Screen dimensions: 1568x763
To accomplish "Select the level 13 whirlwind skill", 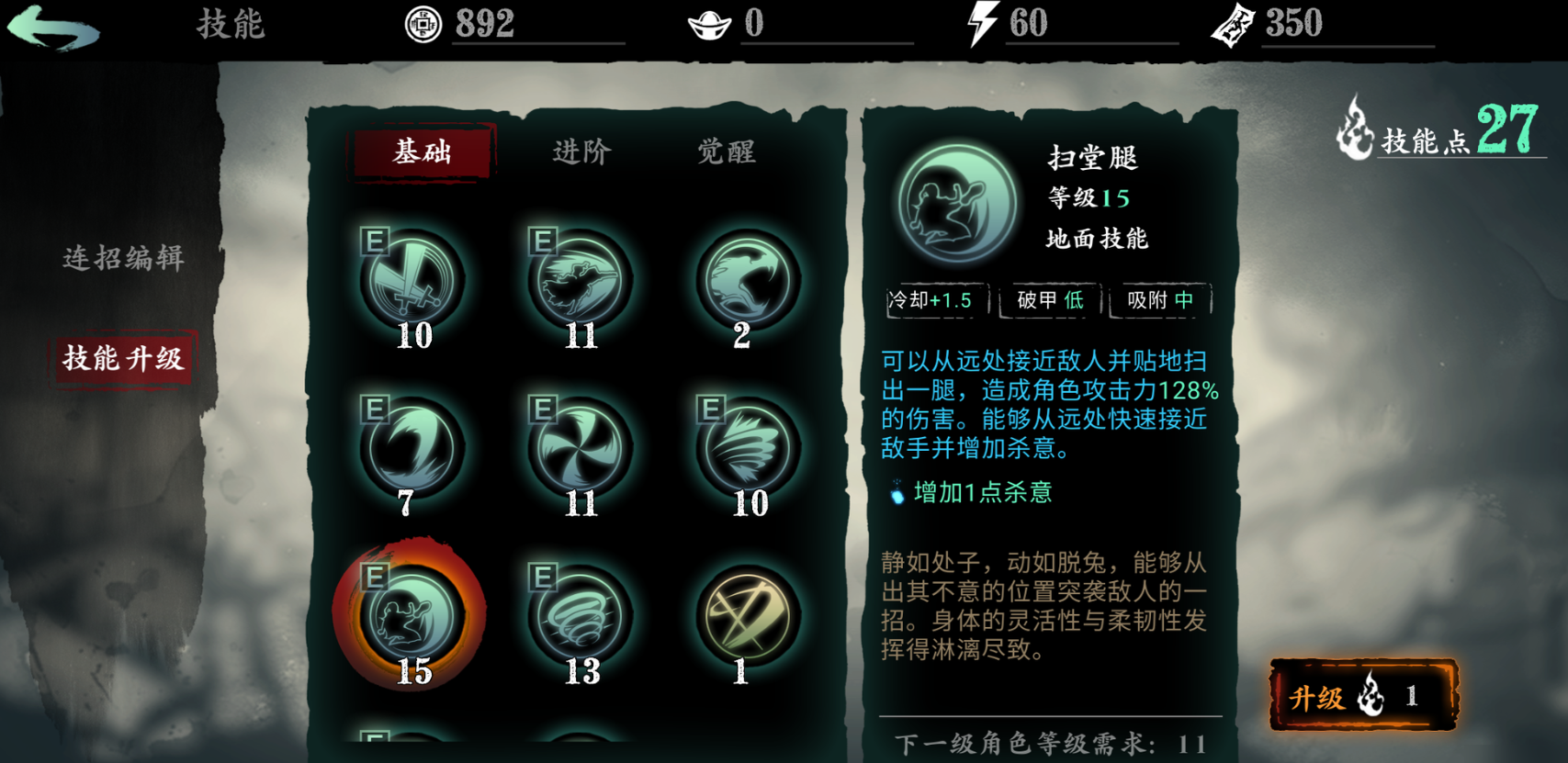I will [580, 616].
